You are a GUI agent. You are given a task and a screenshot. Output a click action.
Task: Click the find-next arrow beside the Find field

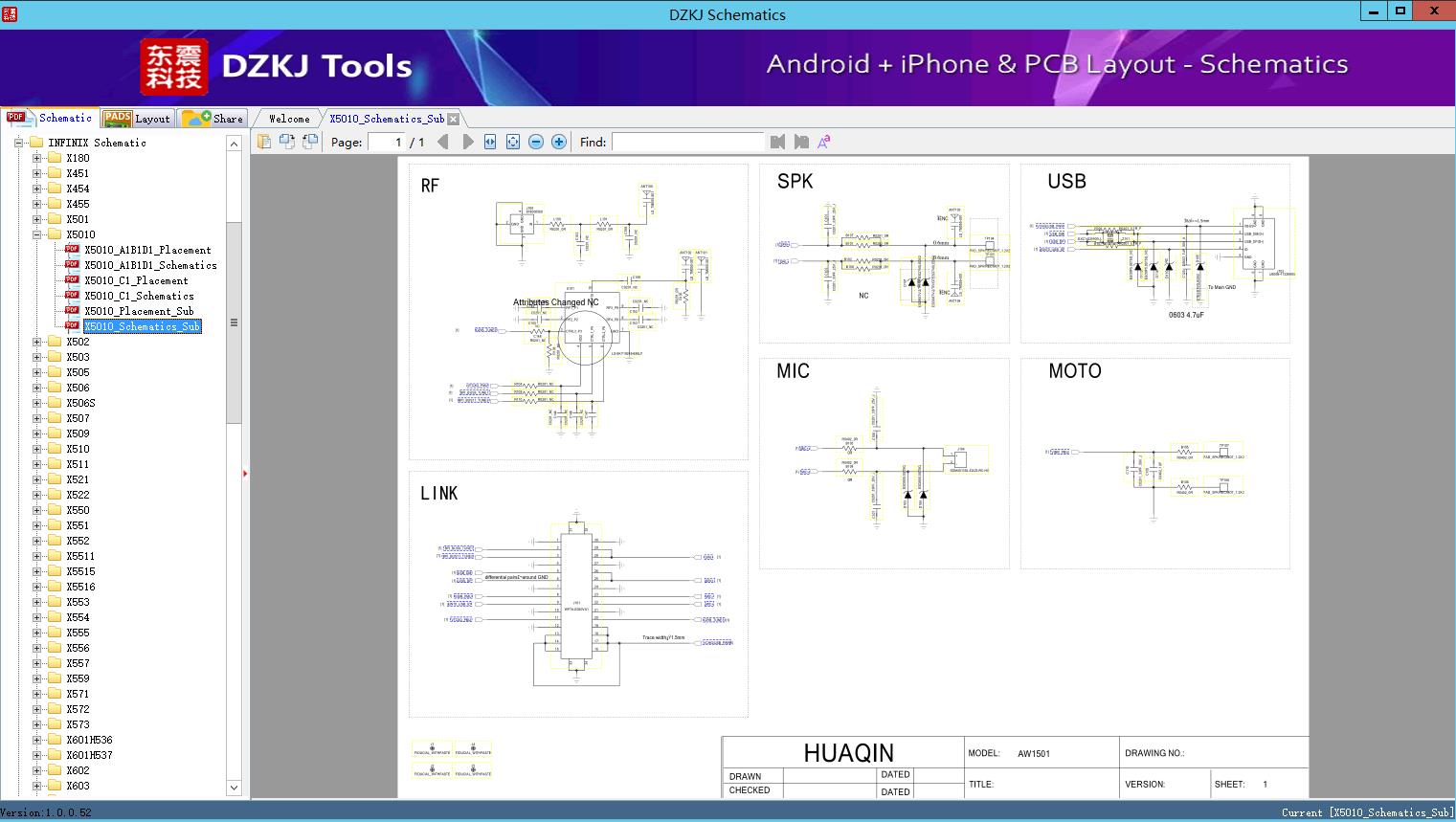(801, 141)
